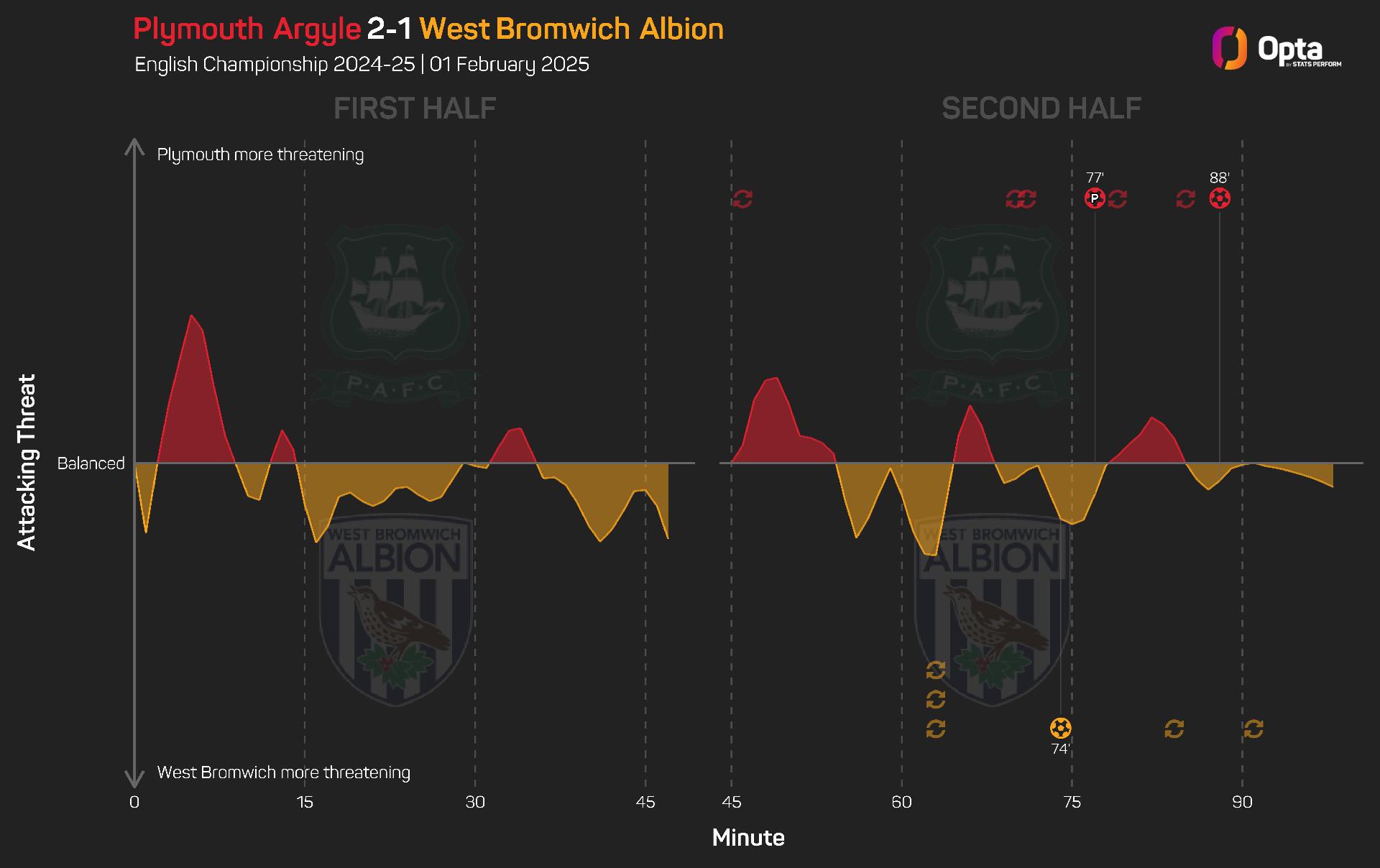Viewport: 1380px width, 868px height.
Task: Click the Balanced axis label
Action: (91, 463)
